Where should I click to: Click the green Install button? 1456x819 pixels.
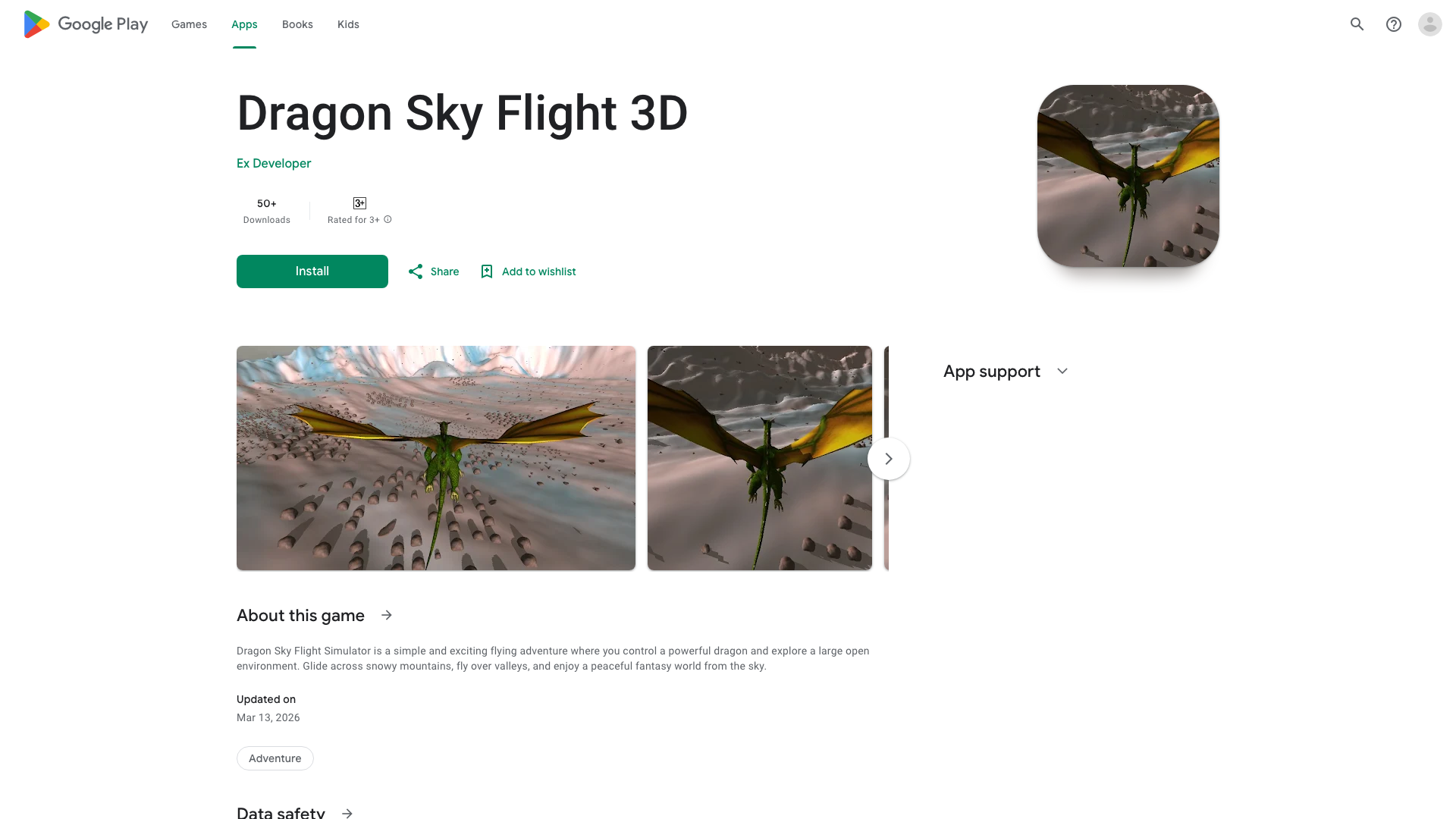[312, 271]
